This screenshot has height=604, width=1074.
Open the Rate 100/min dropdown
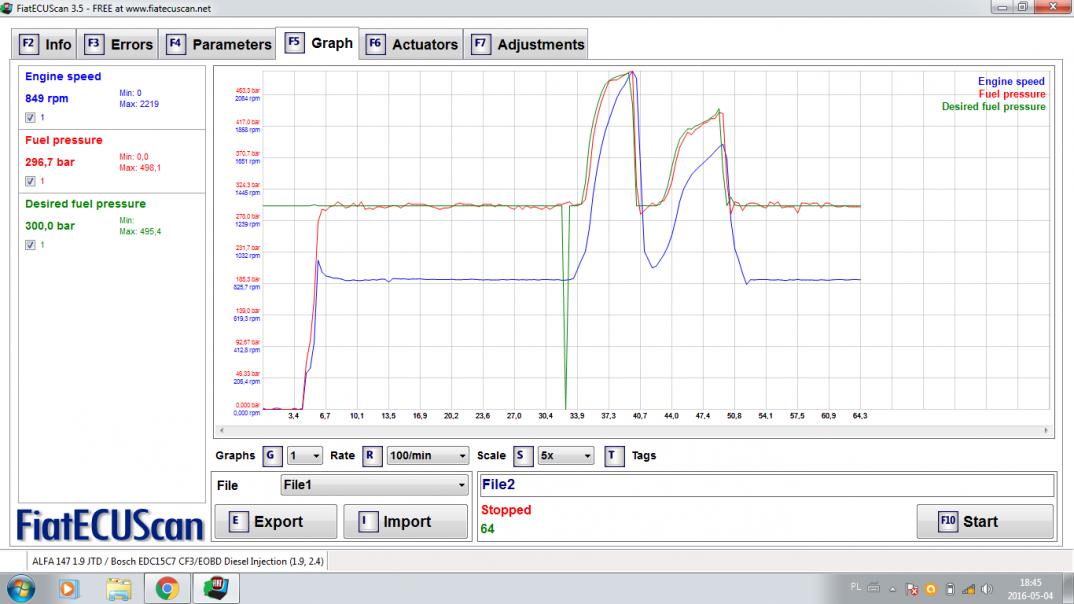(x=427, y=455)
